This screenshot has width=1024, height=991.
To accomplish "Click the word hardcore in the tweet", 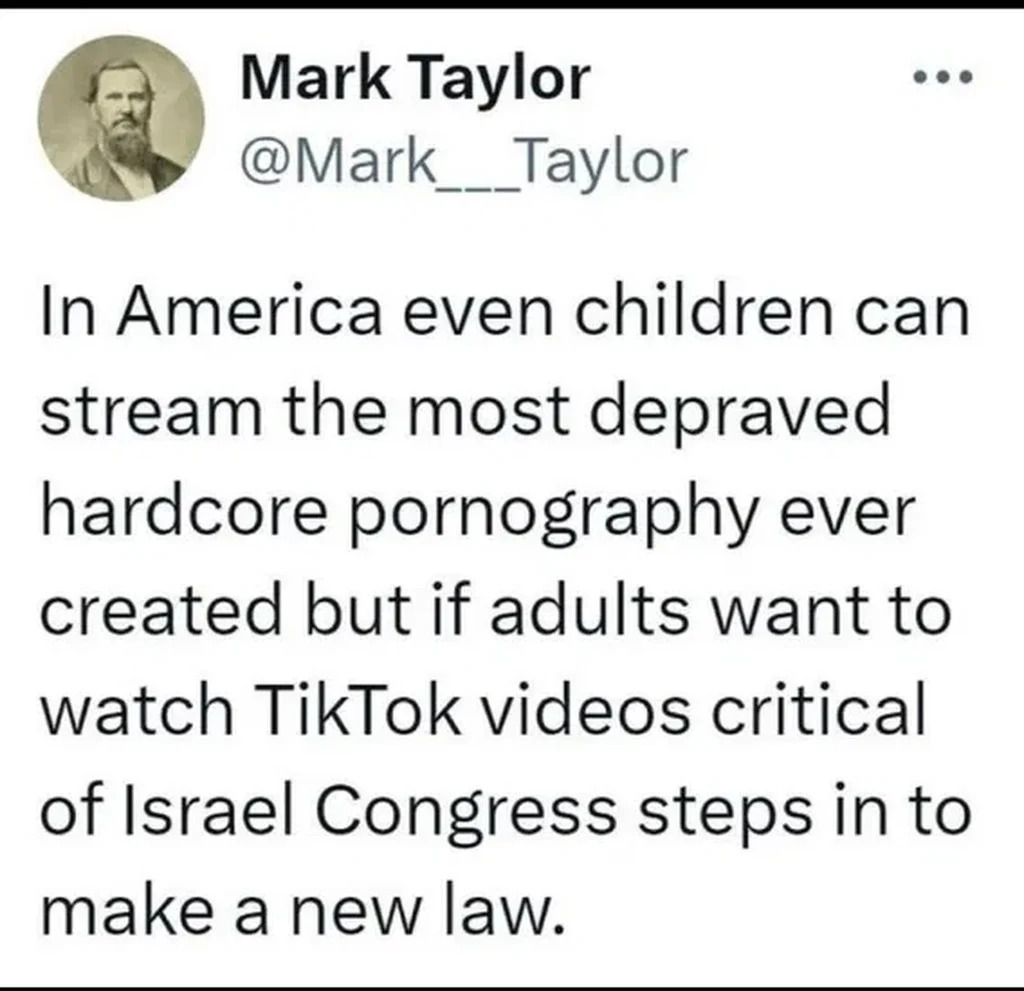I will (184, 511).
